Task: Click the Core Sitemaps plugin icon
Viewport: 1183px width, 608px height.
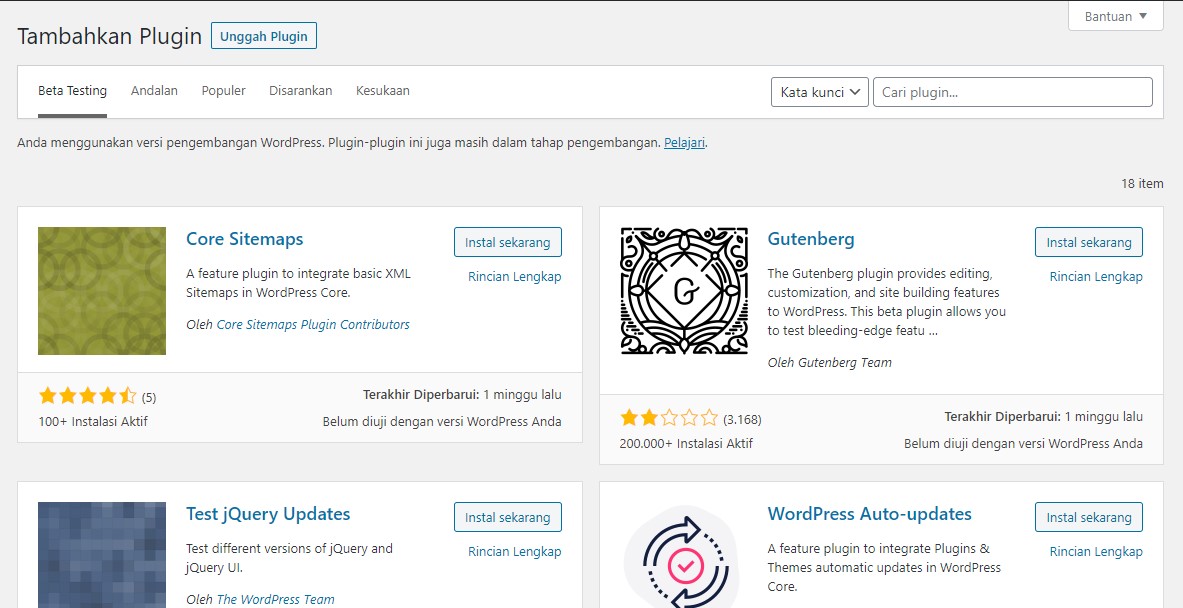Action: tap(102, 290)
